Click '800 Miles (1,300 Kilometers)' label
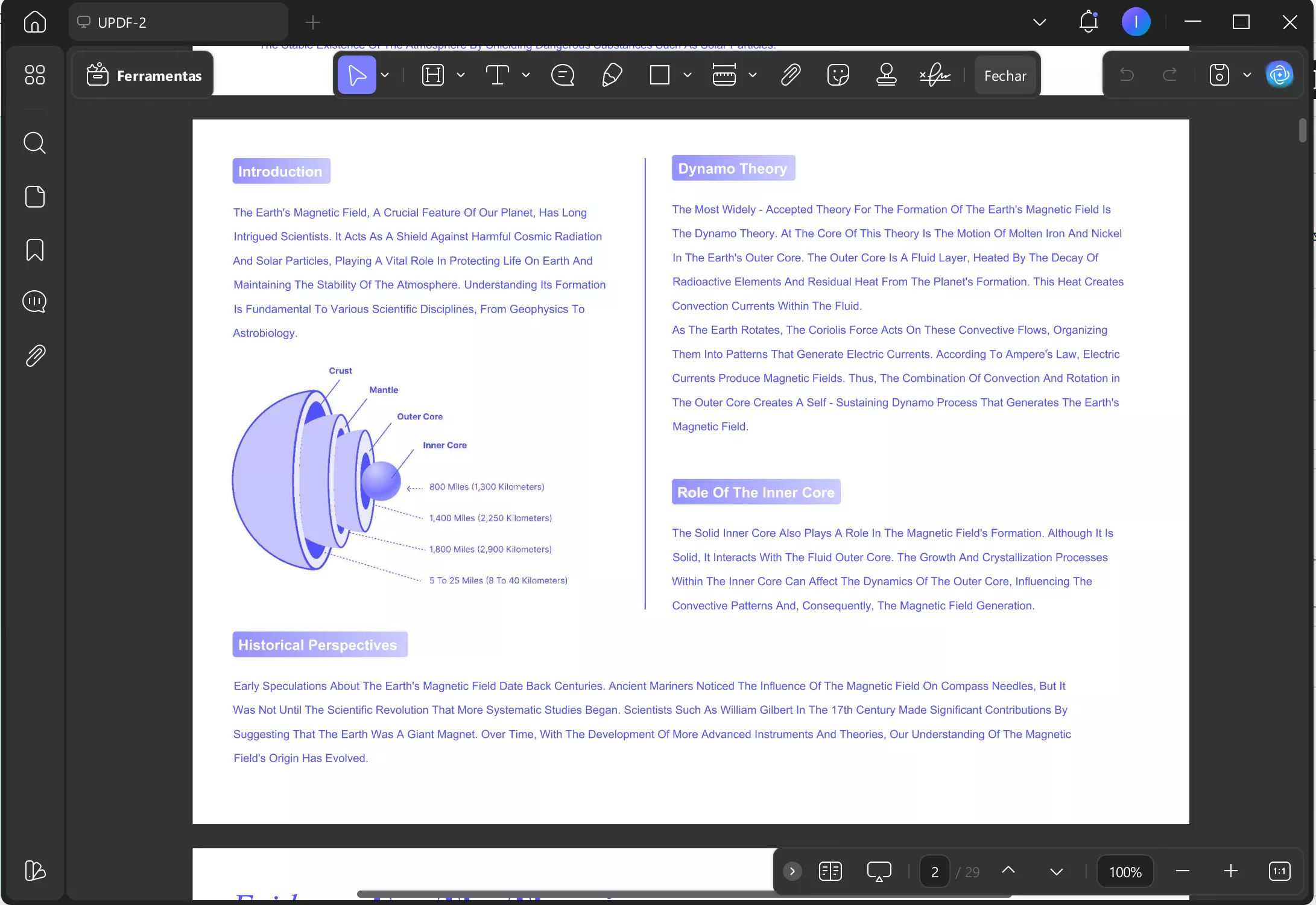Image resolution: width=1316 pixels, height=905 pixels. pos(487,487)
